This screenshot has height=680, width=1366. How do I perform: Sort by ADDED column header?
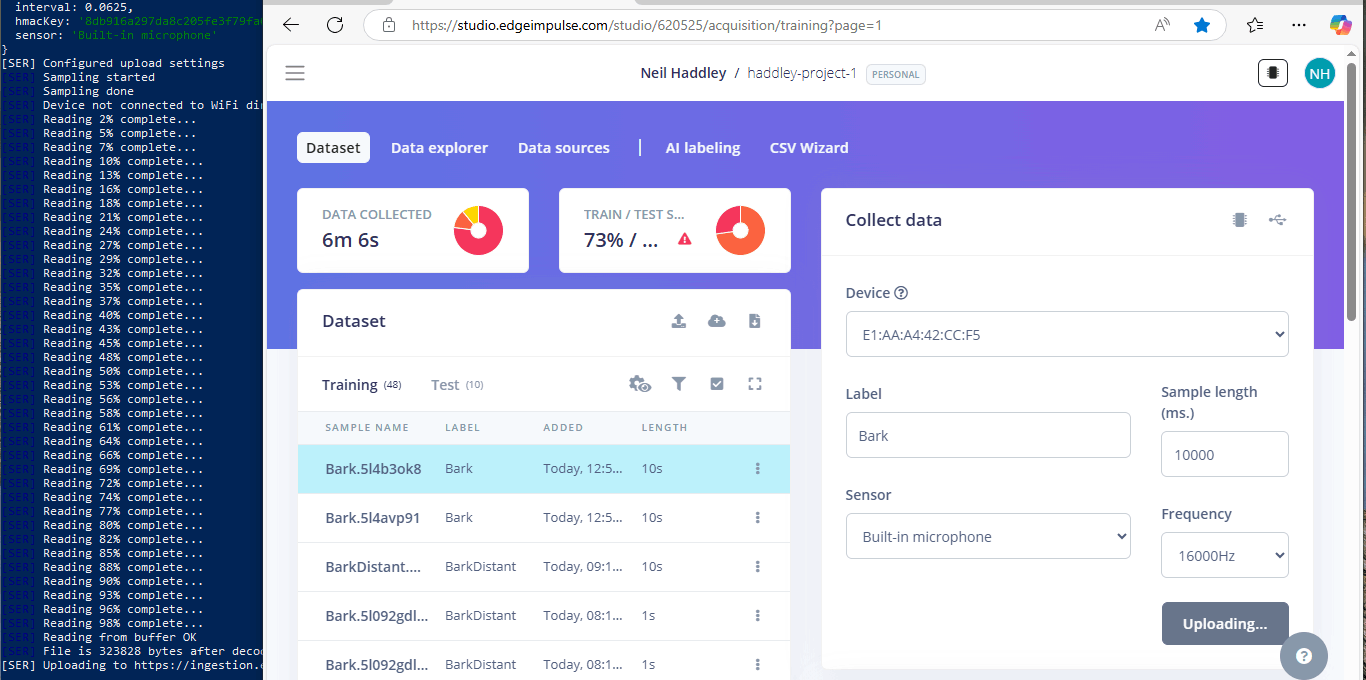563,427
